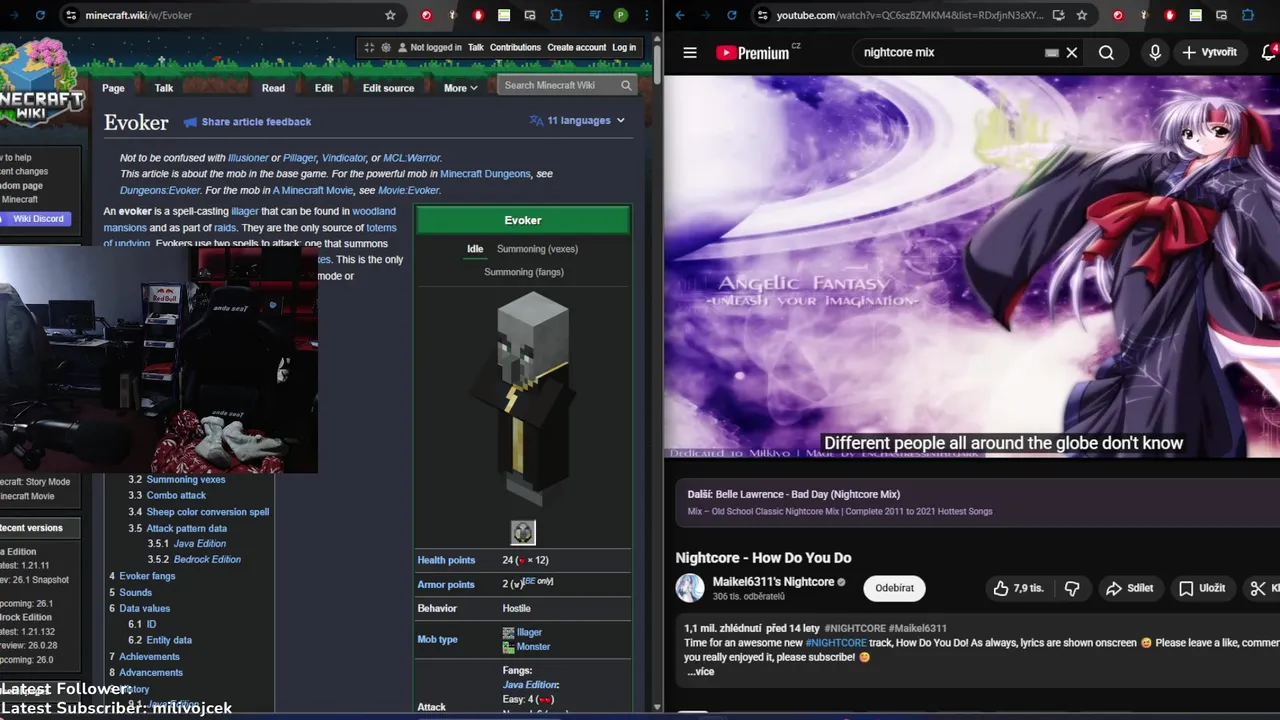Like the video with 7,9 tis. button
Screen dimensions: 1280x720
1018,588
